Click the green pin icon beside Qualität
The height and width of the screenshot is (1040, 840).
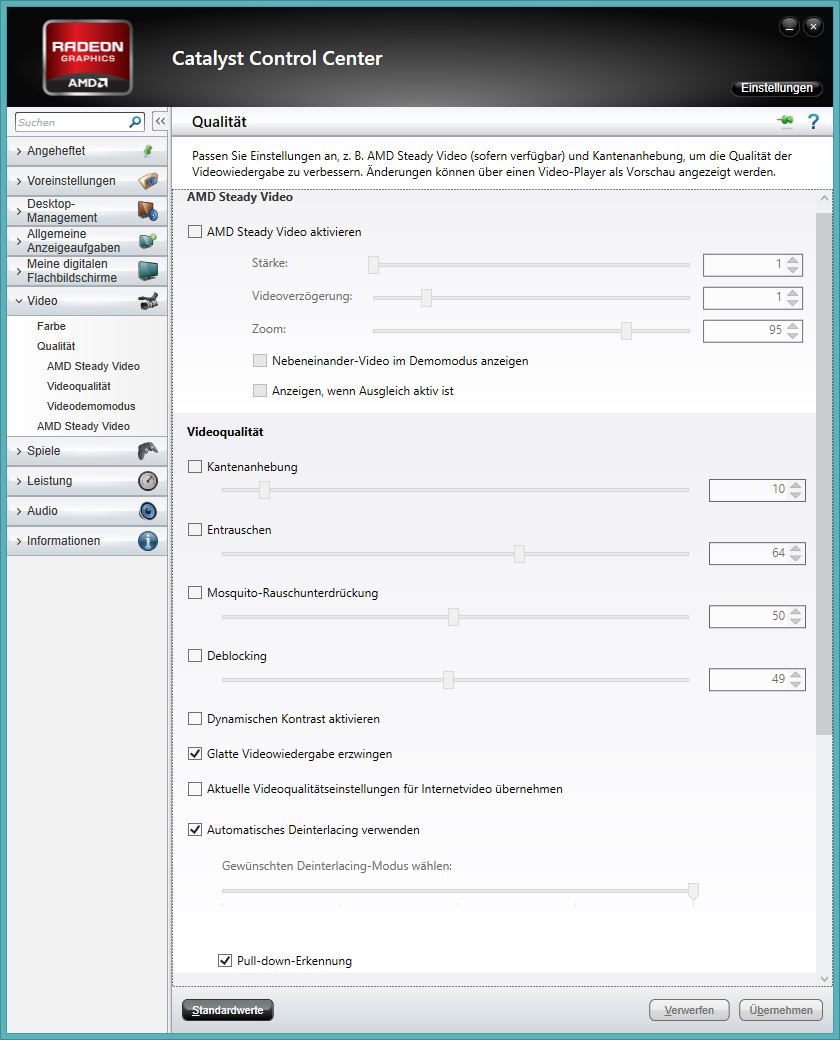point(786,121)
